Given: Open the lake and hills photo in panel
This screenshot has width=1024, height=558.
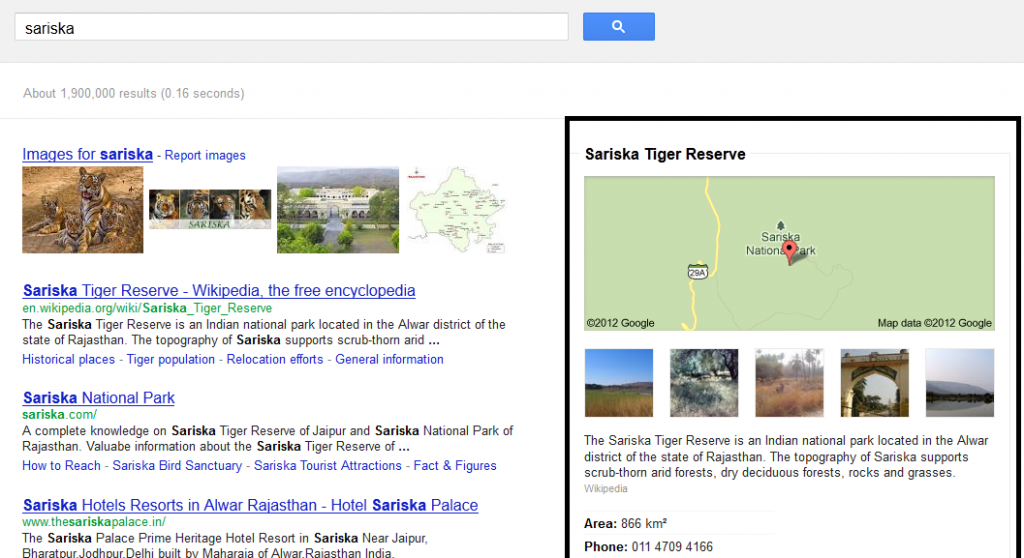Looking at the screenshot, I should [960, 383].
